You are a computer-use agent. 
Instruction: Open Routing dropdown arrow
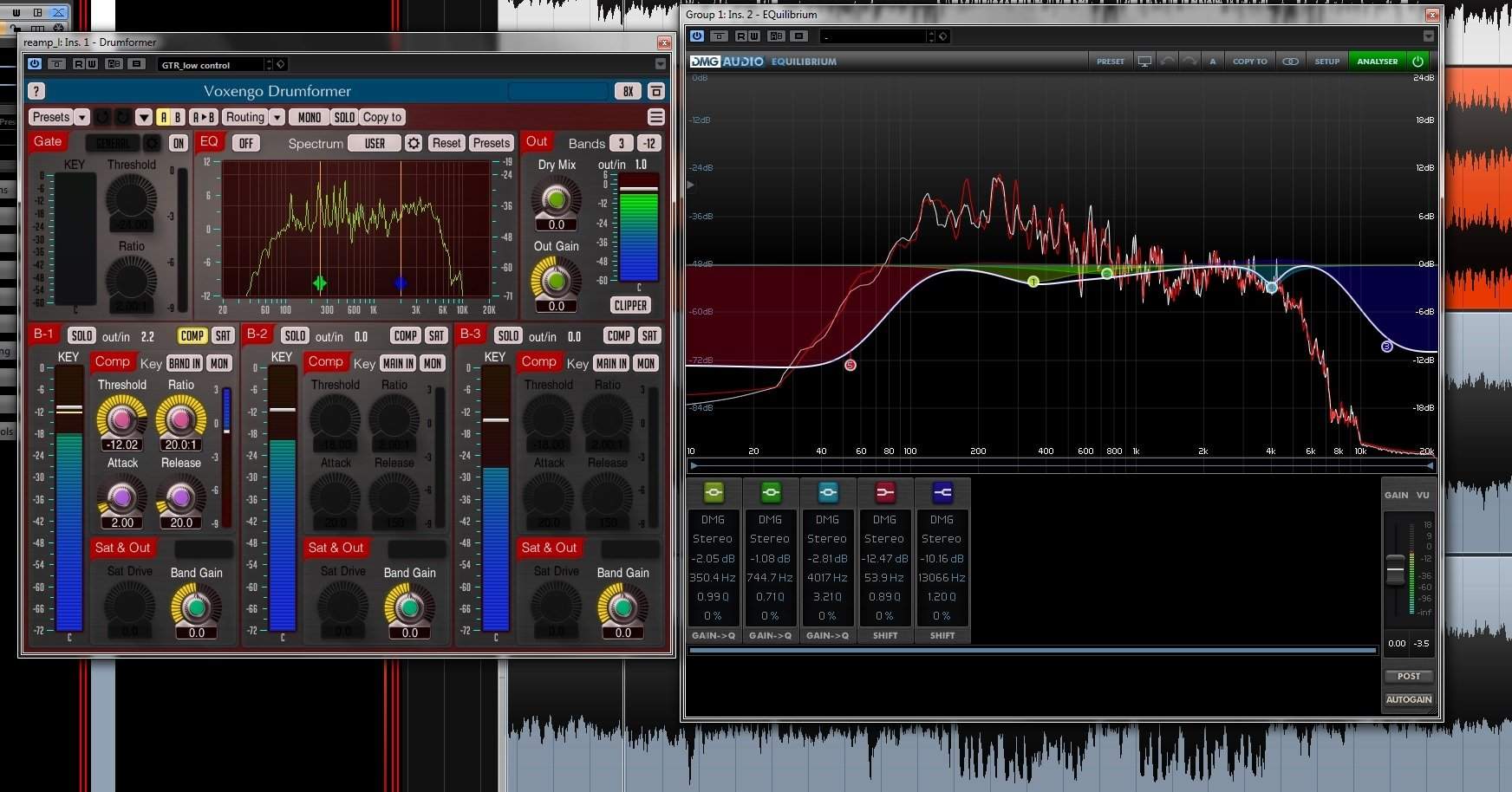tap(277, 117)
